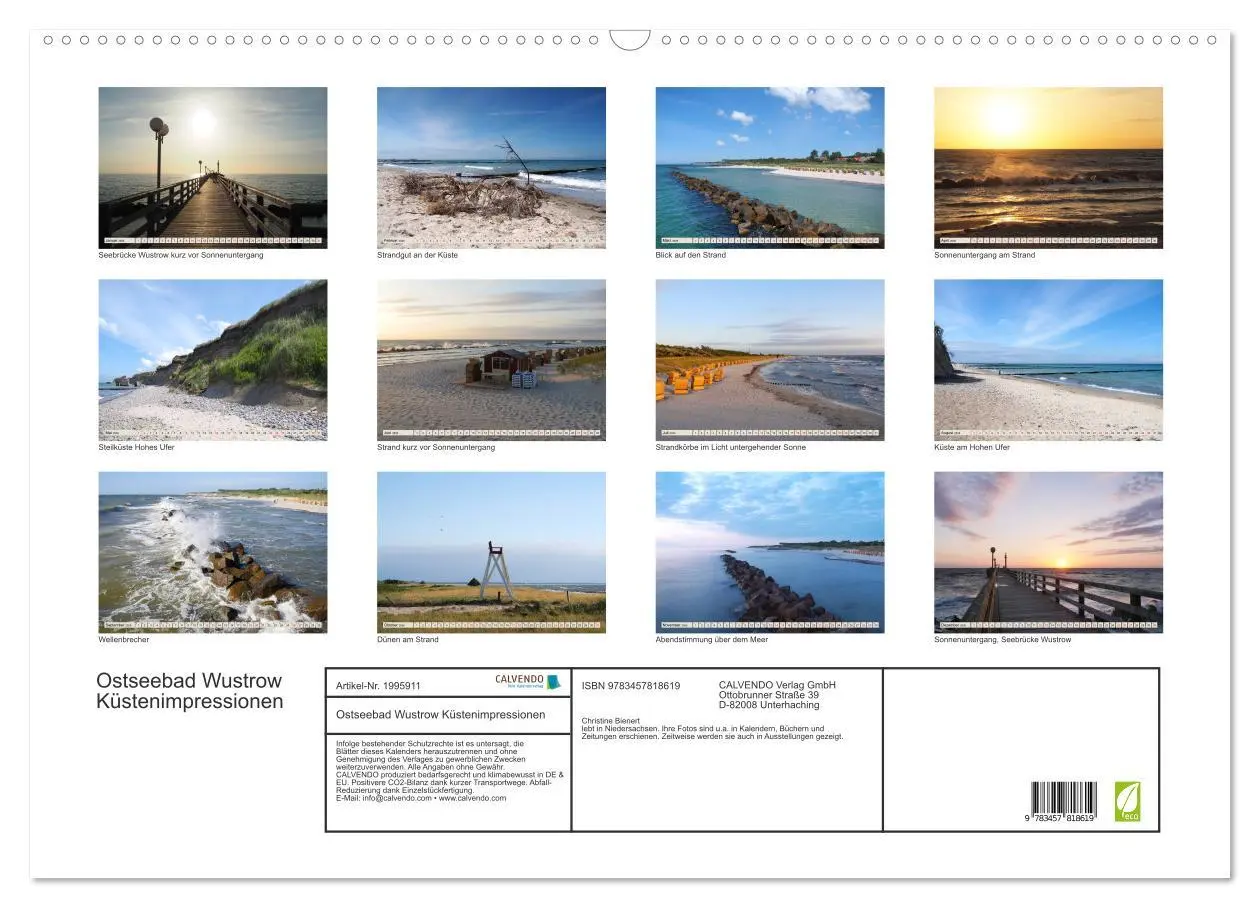
Task: Click caption 'Seebrücke Wustrow kurz vor Sonnenuntergang'
Action: coord(181,255)
